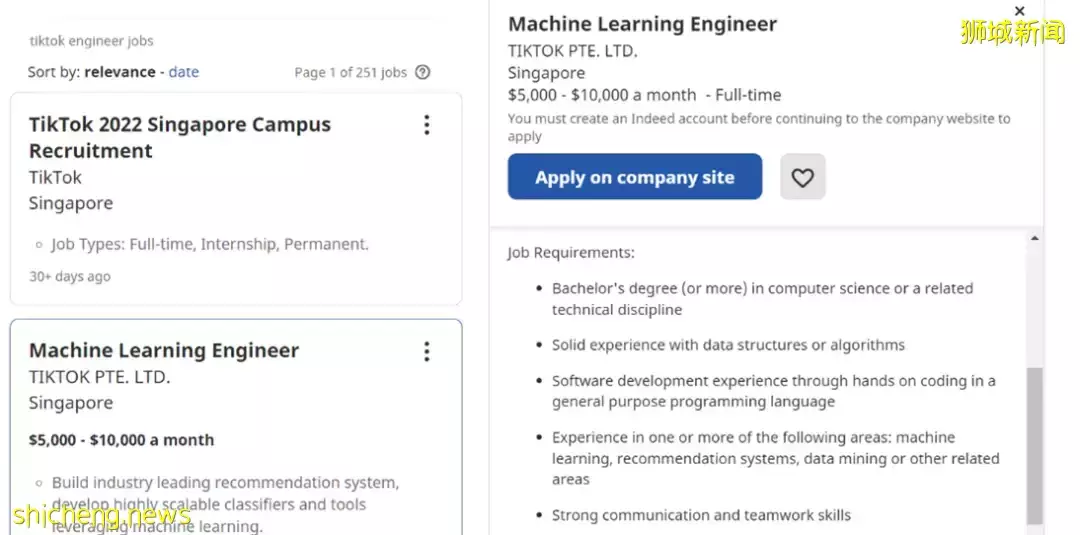Click the TikTok company name on the campus card
The height and width of the screenshot is (535, 1080).
coord(56,177)
